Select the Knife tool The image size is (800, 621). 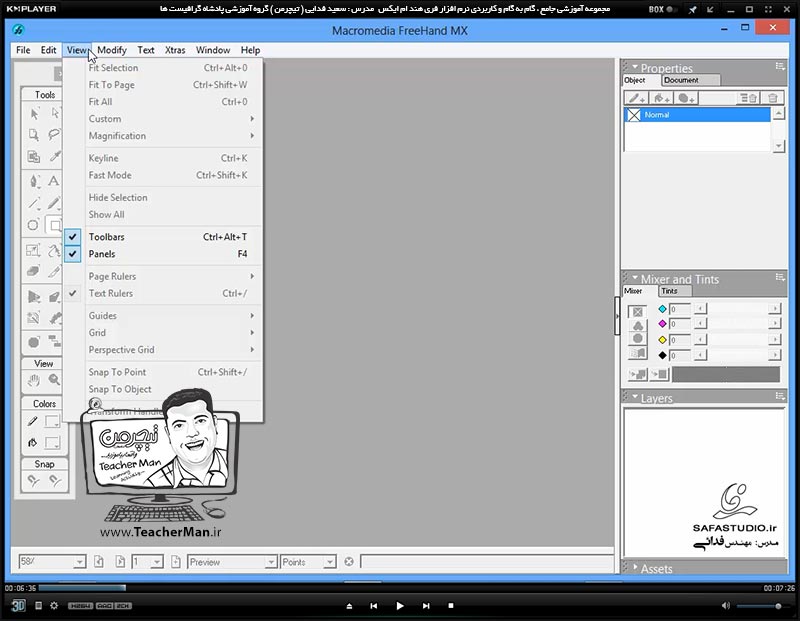coord(54,271)
